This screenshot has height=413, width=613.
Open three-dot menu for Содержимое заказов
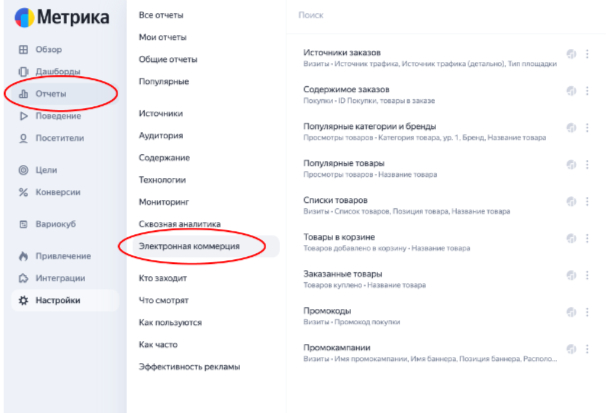587,92
